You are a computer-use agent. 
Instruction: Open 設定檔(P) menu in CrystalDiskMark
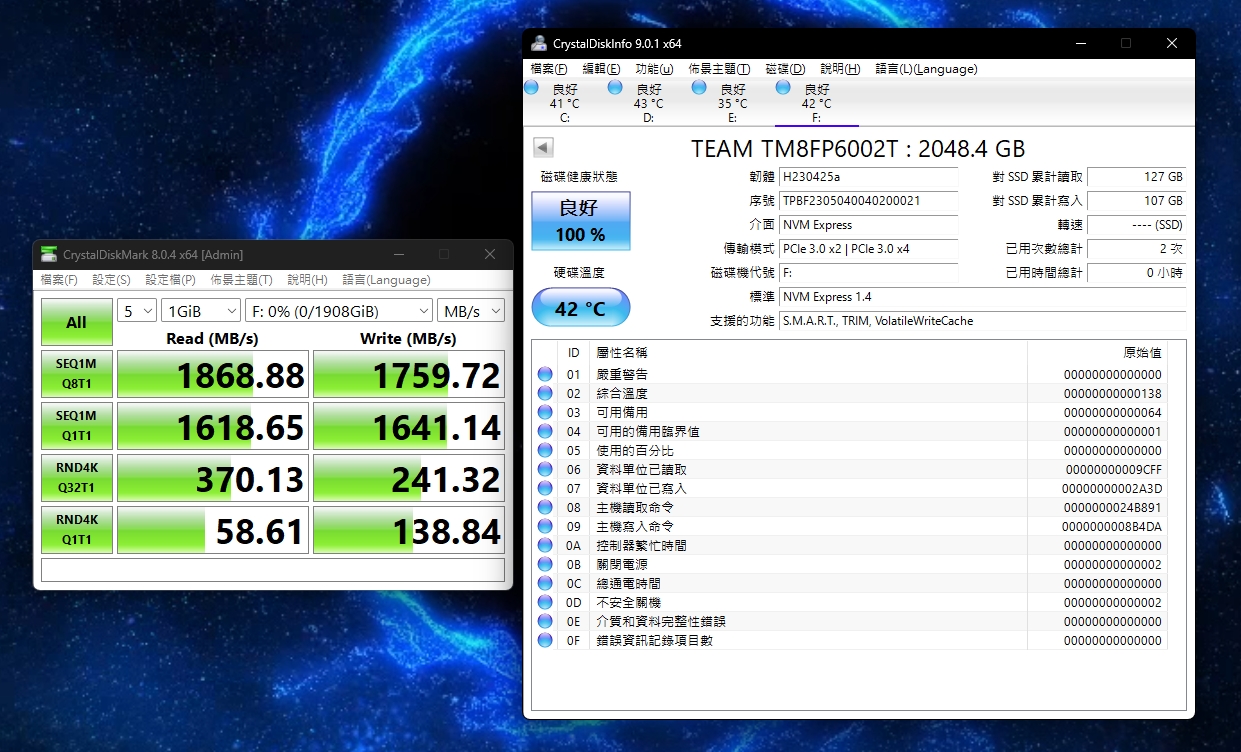(170, 280)
